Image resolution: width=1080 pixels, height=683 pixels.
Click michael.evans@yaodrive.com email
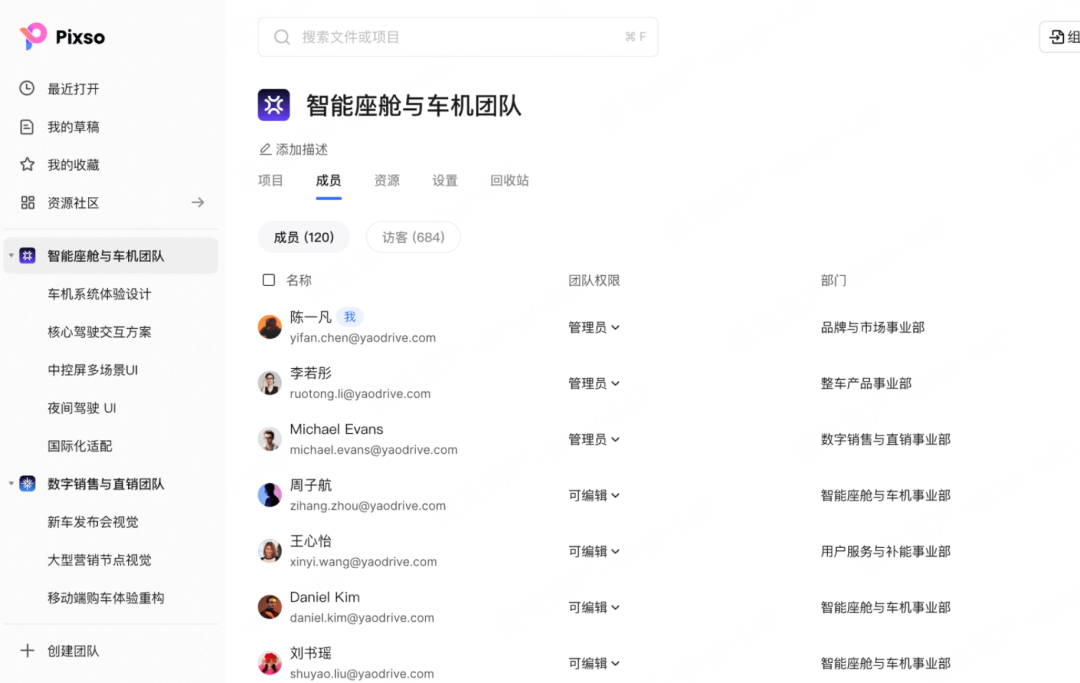coord(373,450)
